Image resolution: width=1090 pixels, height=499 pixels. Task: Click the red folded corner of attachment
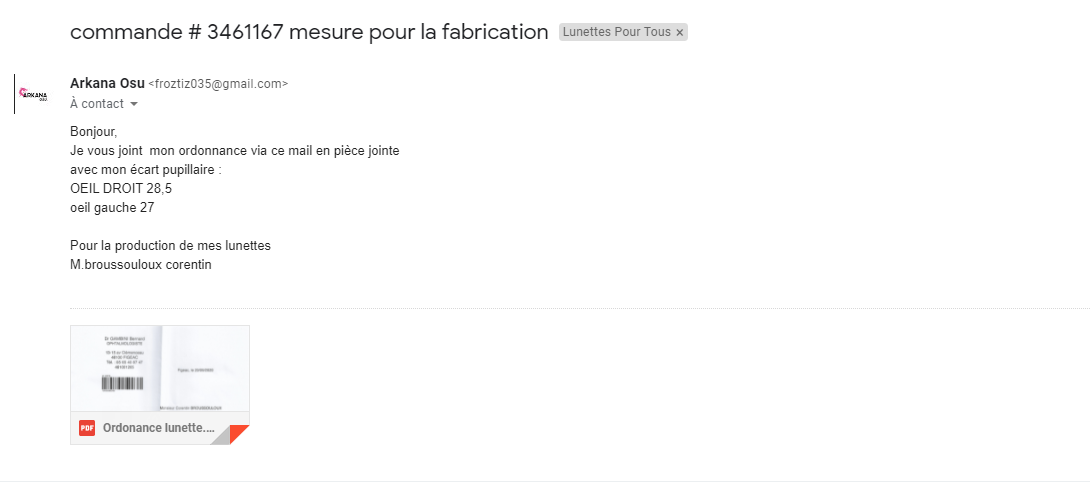click(240, 435)
